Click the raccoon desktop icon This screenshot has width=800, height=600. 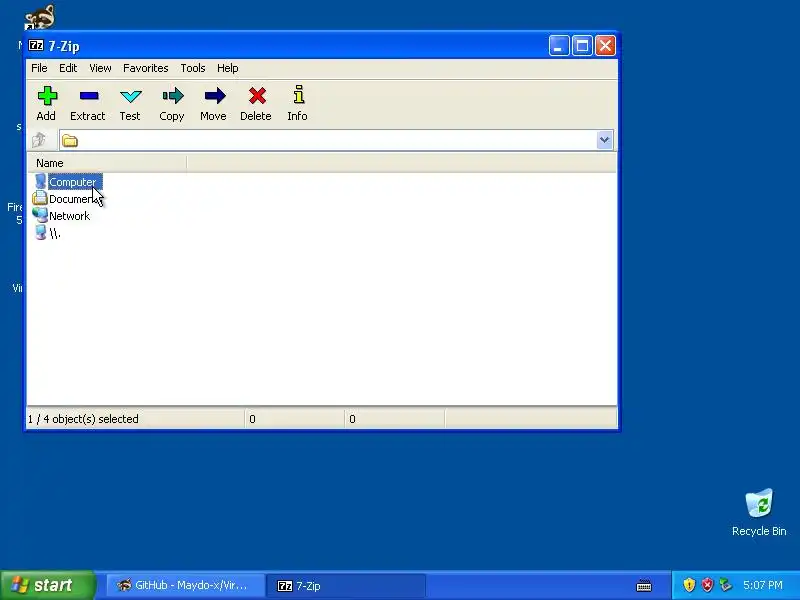pos(40,17)
